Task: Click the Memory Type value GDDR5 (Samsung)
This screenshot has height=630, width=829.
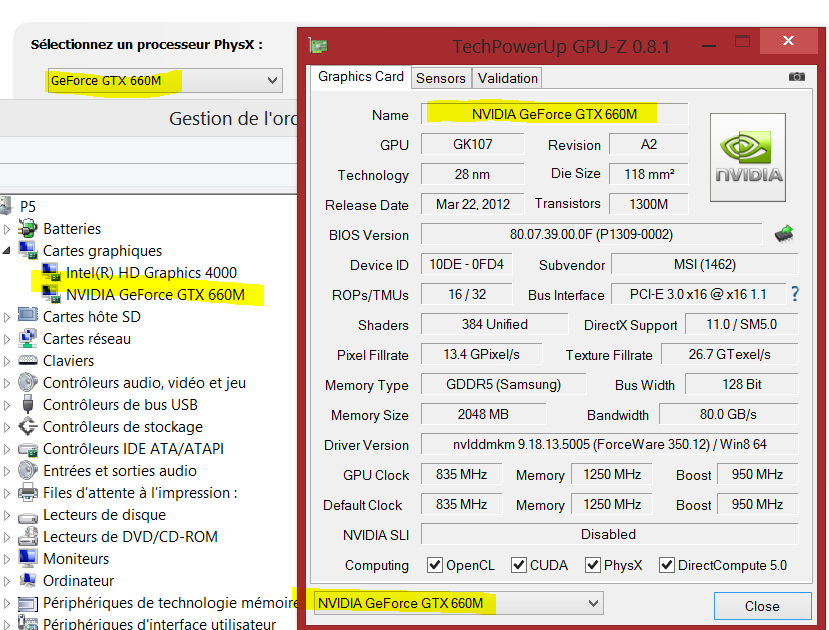Action: pyautogui.click(x=503, y=384)
